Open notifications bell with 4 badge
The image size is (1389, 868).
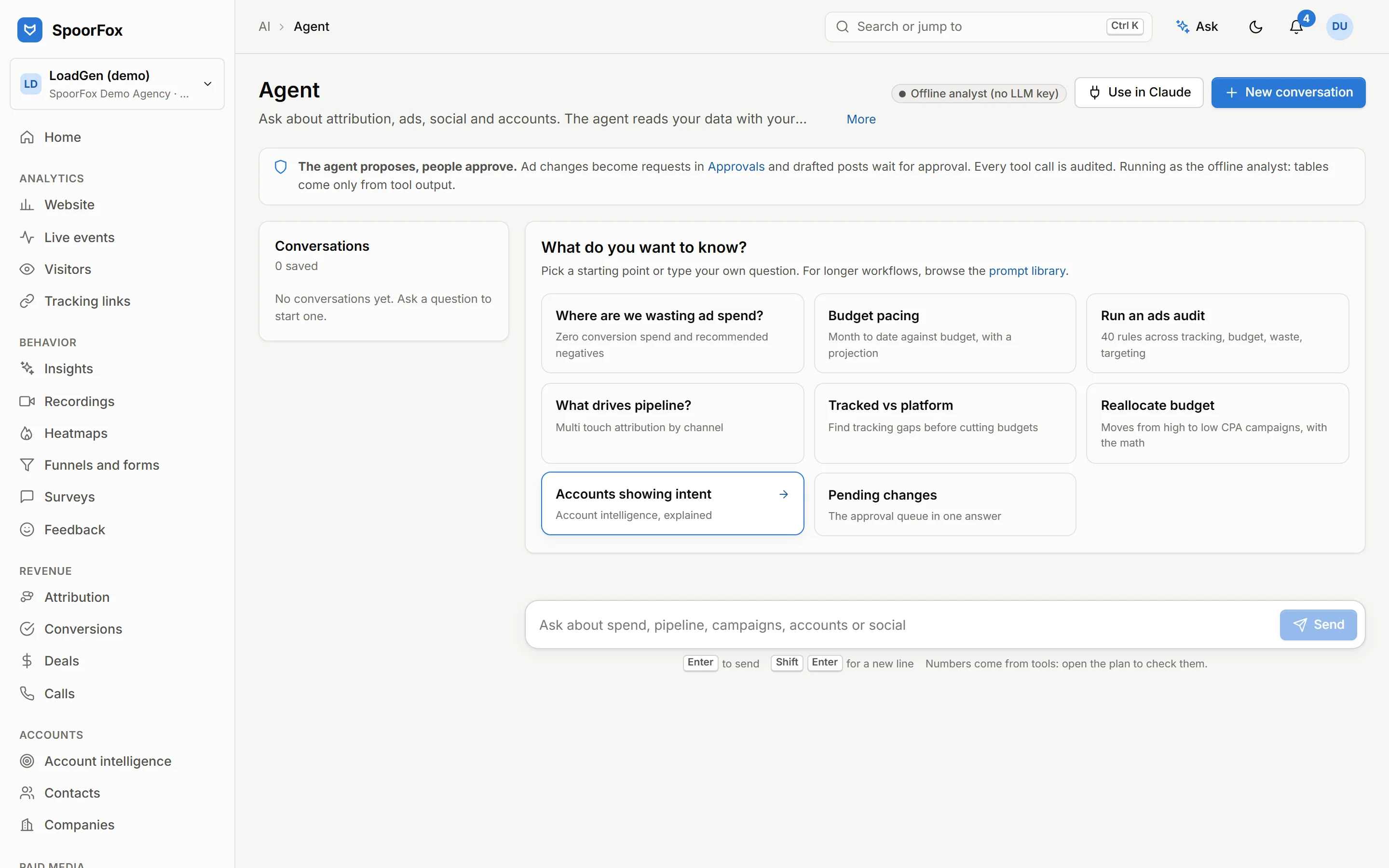(1296, 27)
